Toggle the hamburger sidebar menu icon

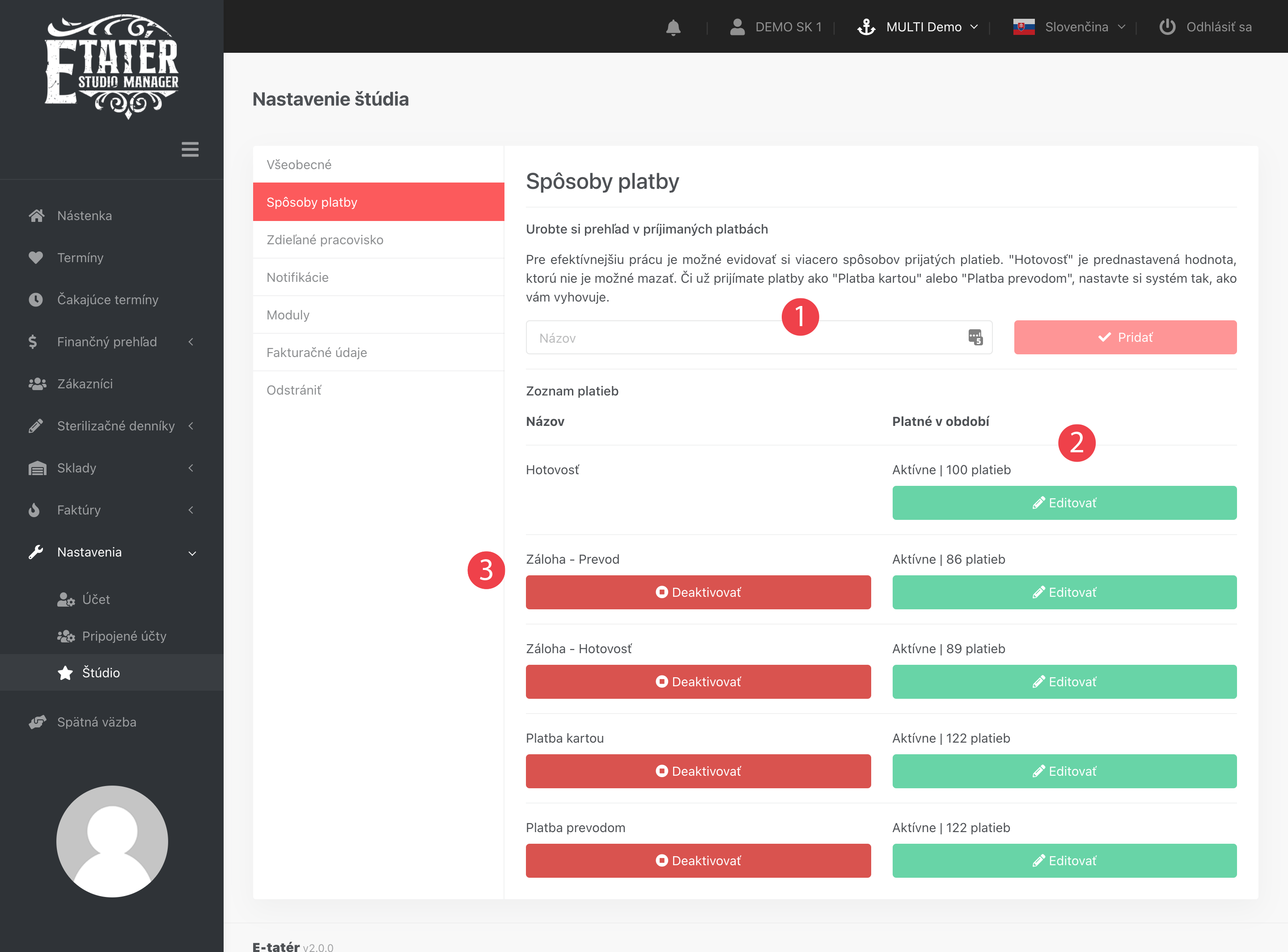190,149
